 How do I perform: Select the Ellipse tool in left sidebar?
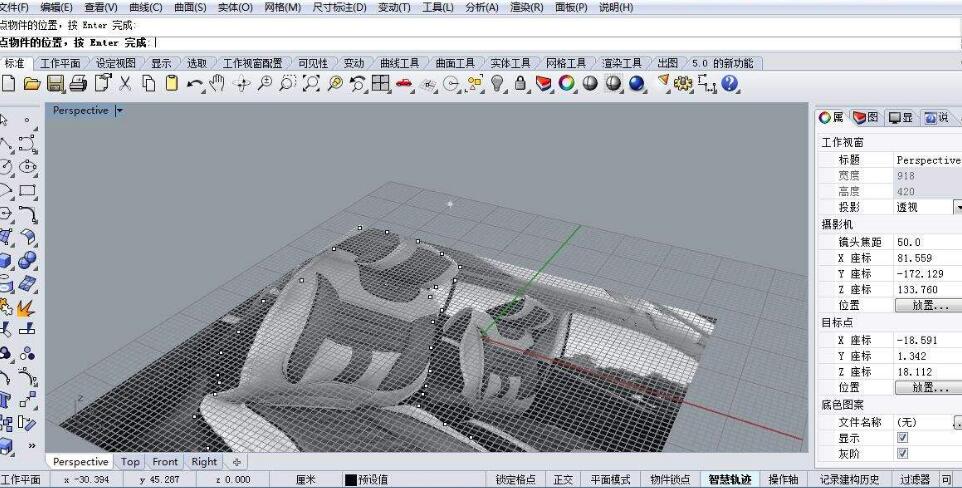click(x=27, y=166)
